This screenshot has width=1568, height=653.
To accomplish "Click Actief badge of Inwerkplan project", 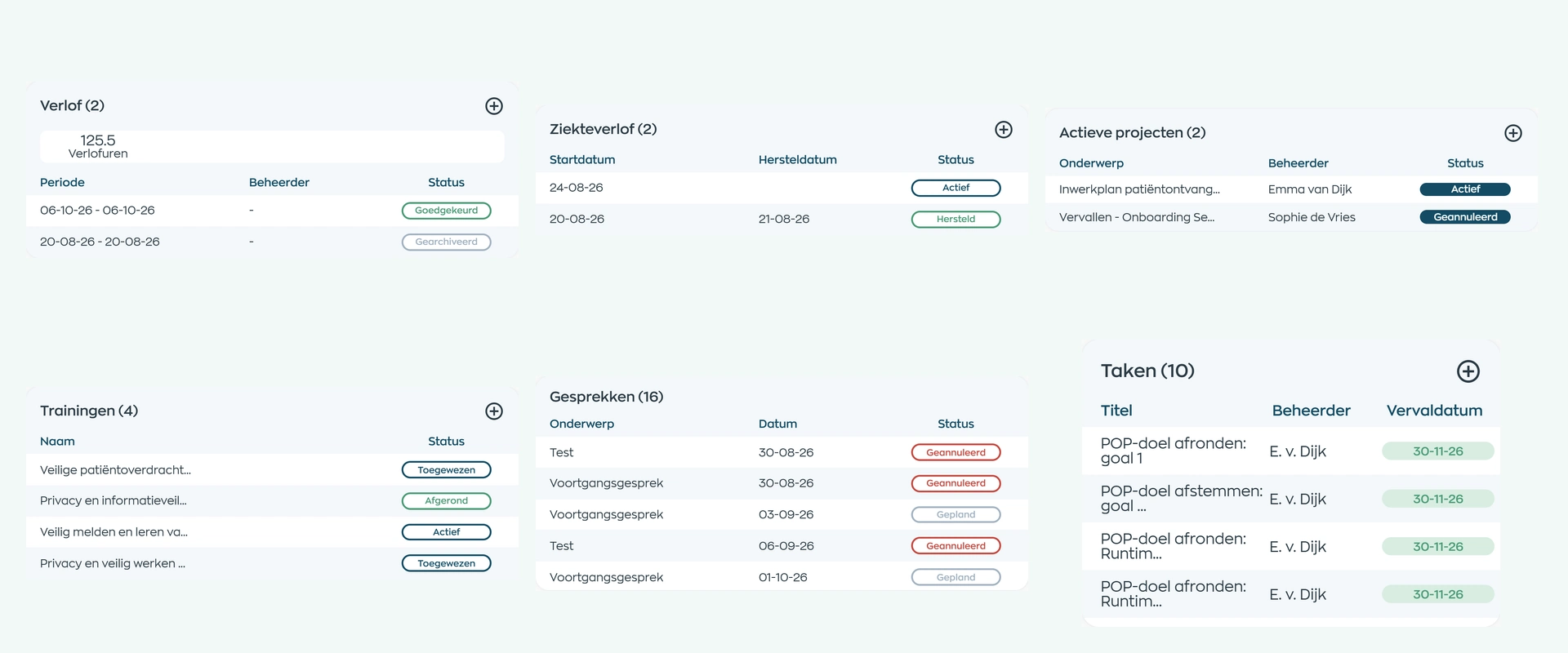I will (1465, 189).
